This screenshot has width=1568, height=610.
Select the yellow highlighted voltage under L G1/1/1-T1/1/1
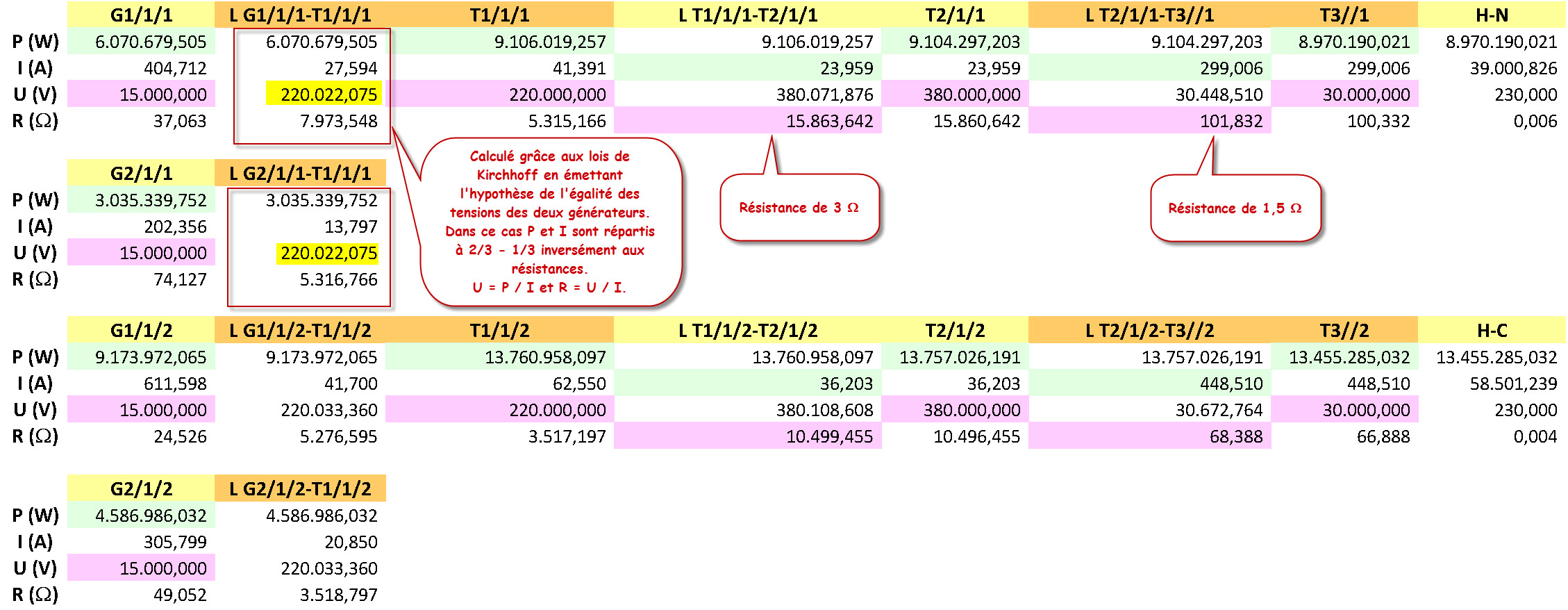tap(324, 94)
